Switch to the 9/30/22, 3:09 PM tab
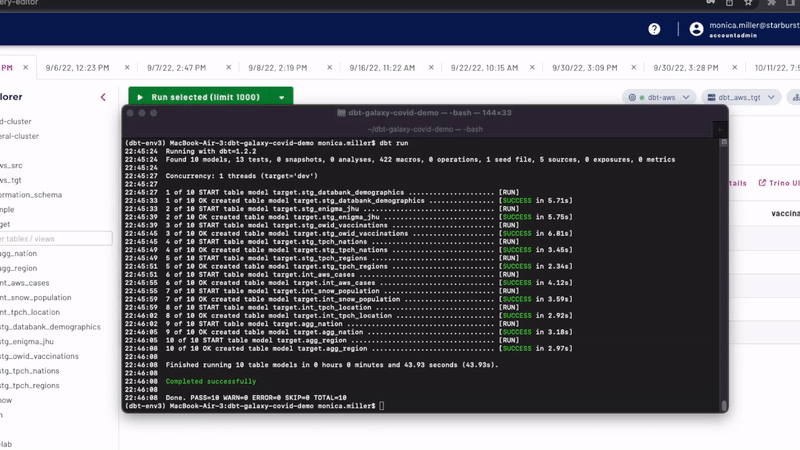Viewport: 800px width, 450px height. (585, 68)
